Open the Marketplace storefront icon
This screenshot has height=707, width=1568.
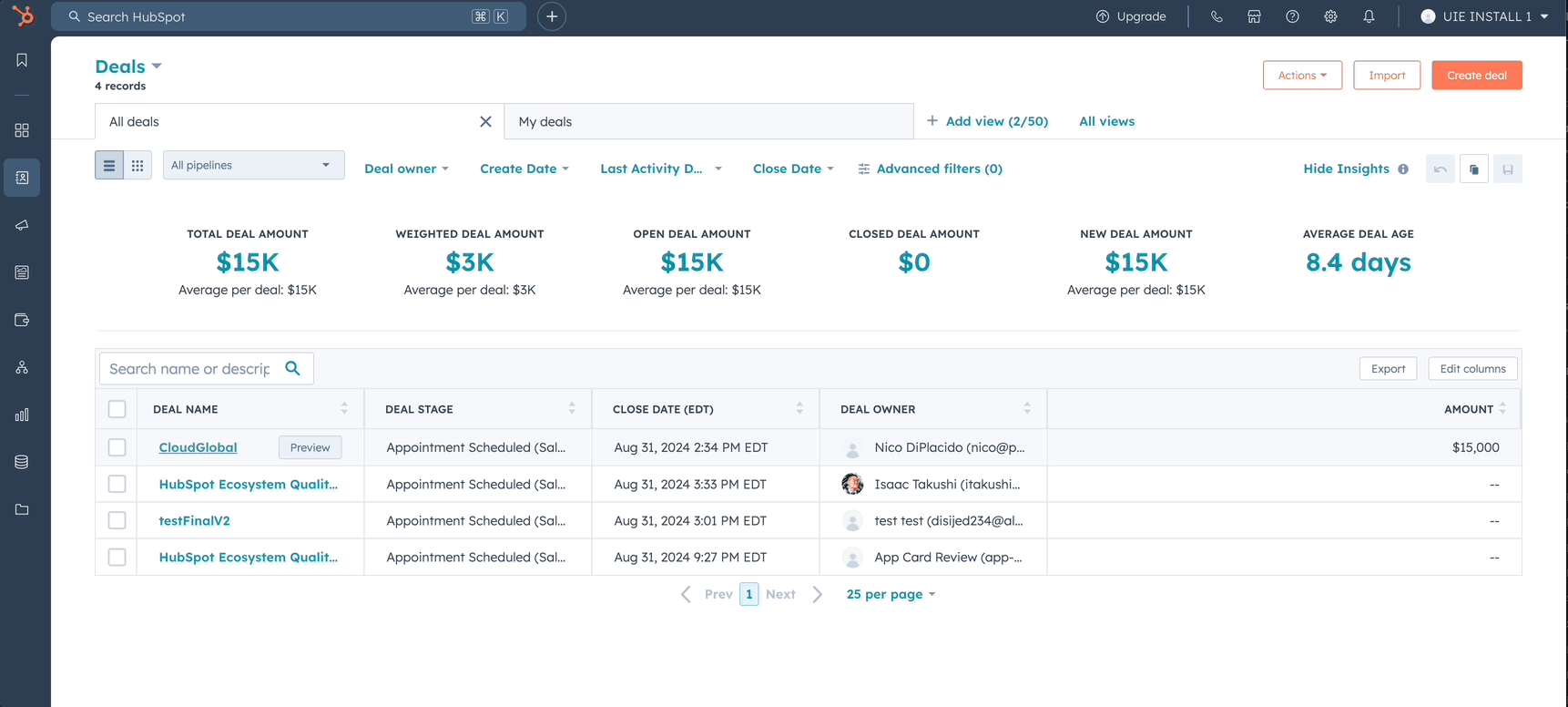(1254, 16)
